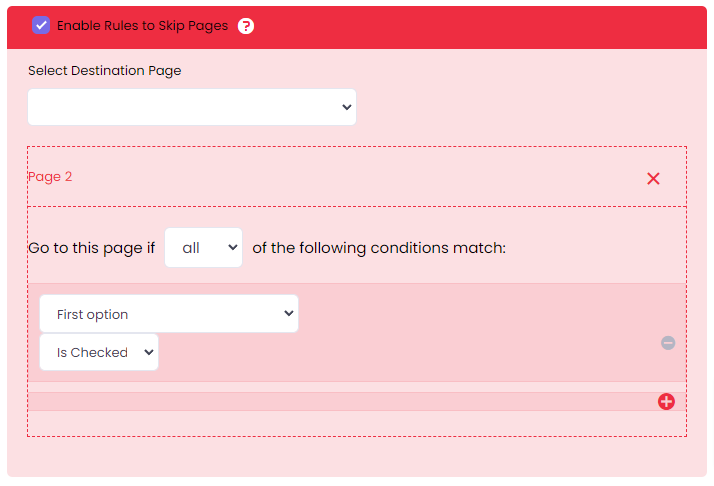
Task: Click the question mark help icon
Action: [246, 26]
